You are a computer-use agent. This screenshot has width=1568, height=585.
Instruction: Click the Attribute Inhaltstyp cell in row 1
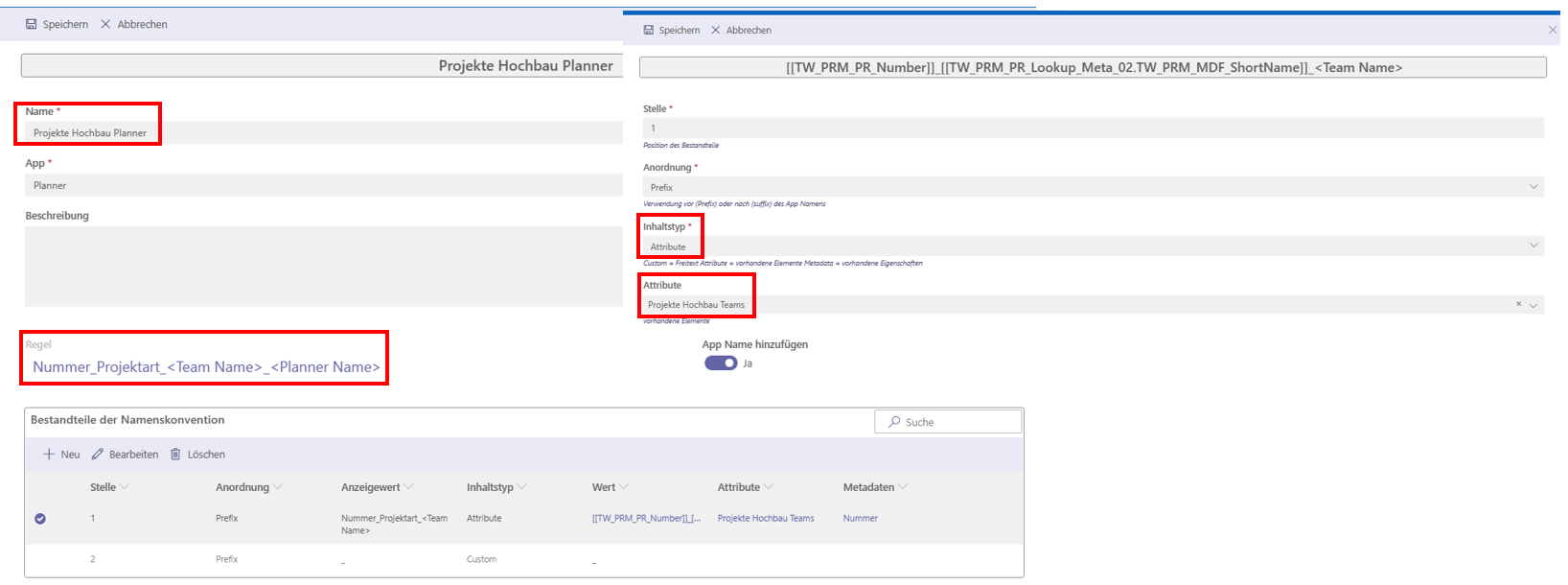[x=484, y=518]
